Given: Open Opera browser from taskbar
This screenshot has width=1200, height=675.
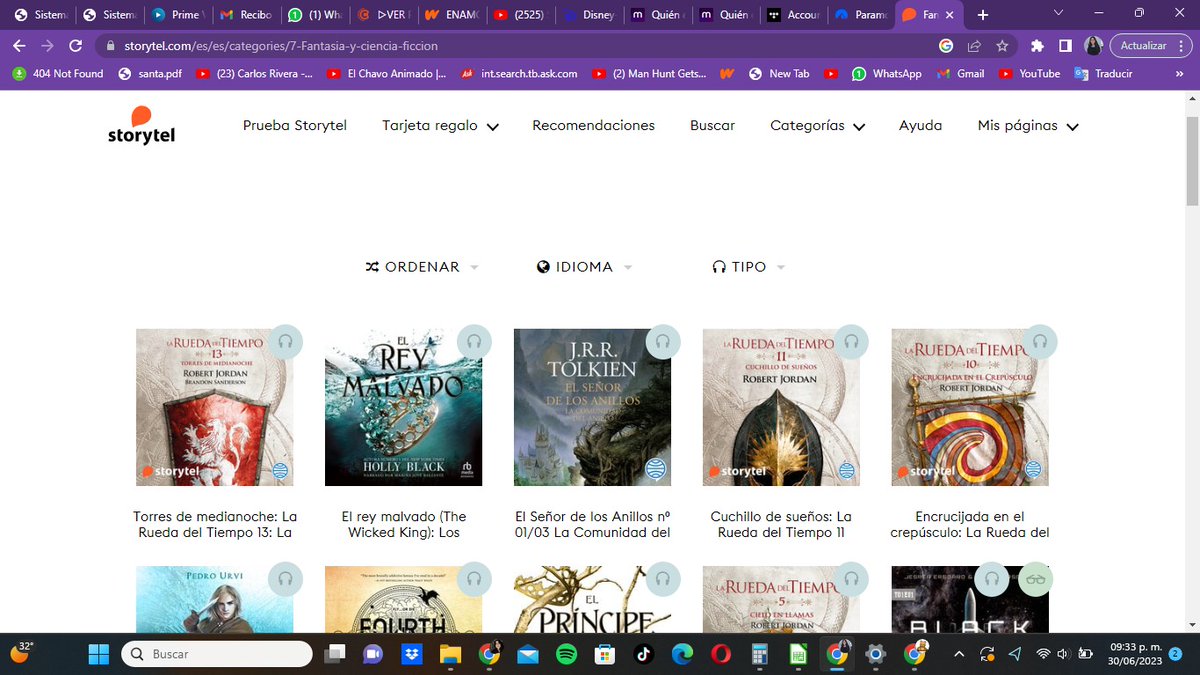Looking at the screenshot, I should (x=720, y=654).
